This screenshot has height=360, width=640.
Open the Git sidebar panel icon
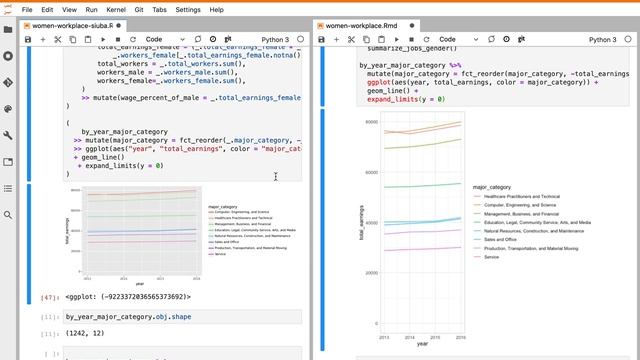pyautogui.click(x=8, y=82)
